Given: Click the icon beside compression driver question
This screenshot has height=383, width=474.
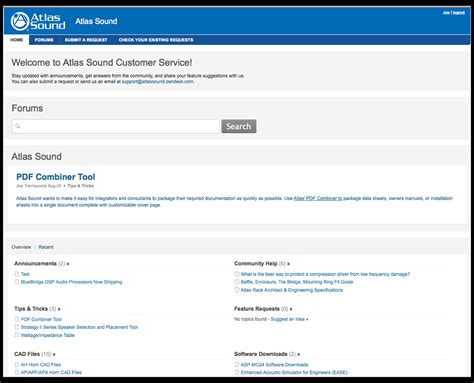Looking at the screenshot, I should [x=237, y=274].
